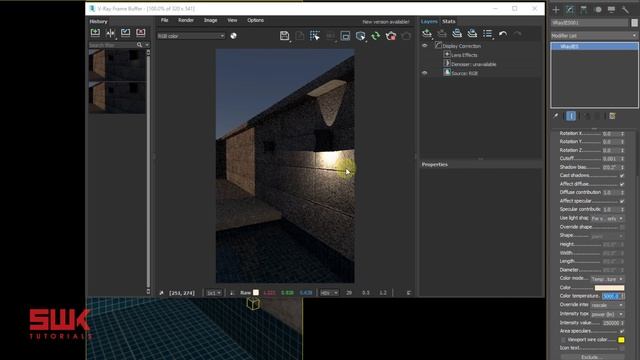The image size is (640, 360).
Task: Click History load to VFB icon
Action: tap(125, 33)
